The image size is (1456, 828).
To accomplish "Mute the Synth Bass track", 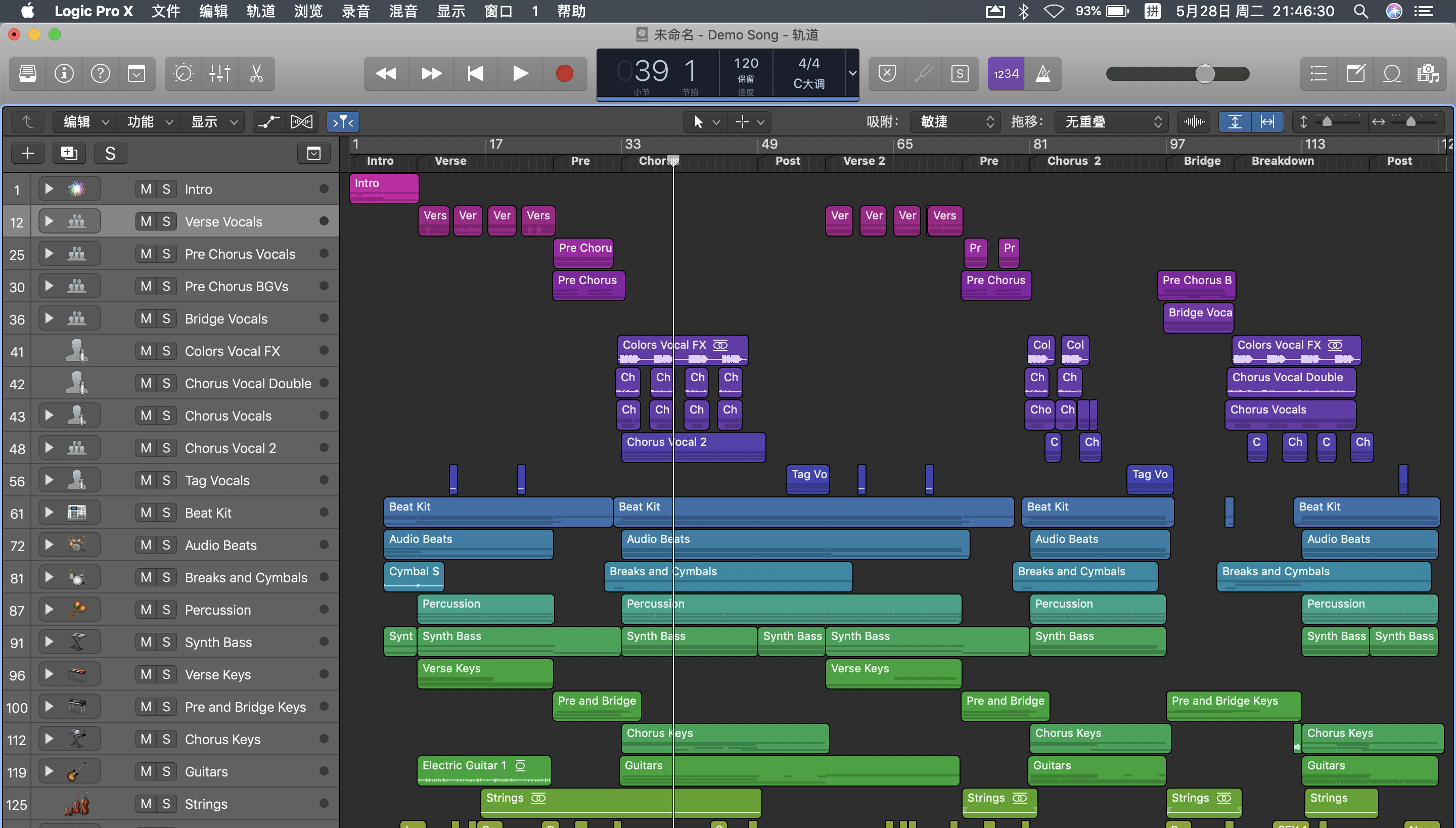I will pyautogui.click(x=146, y=641).
